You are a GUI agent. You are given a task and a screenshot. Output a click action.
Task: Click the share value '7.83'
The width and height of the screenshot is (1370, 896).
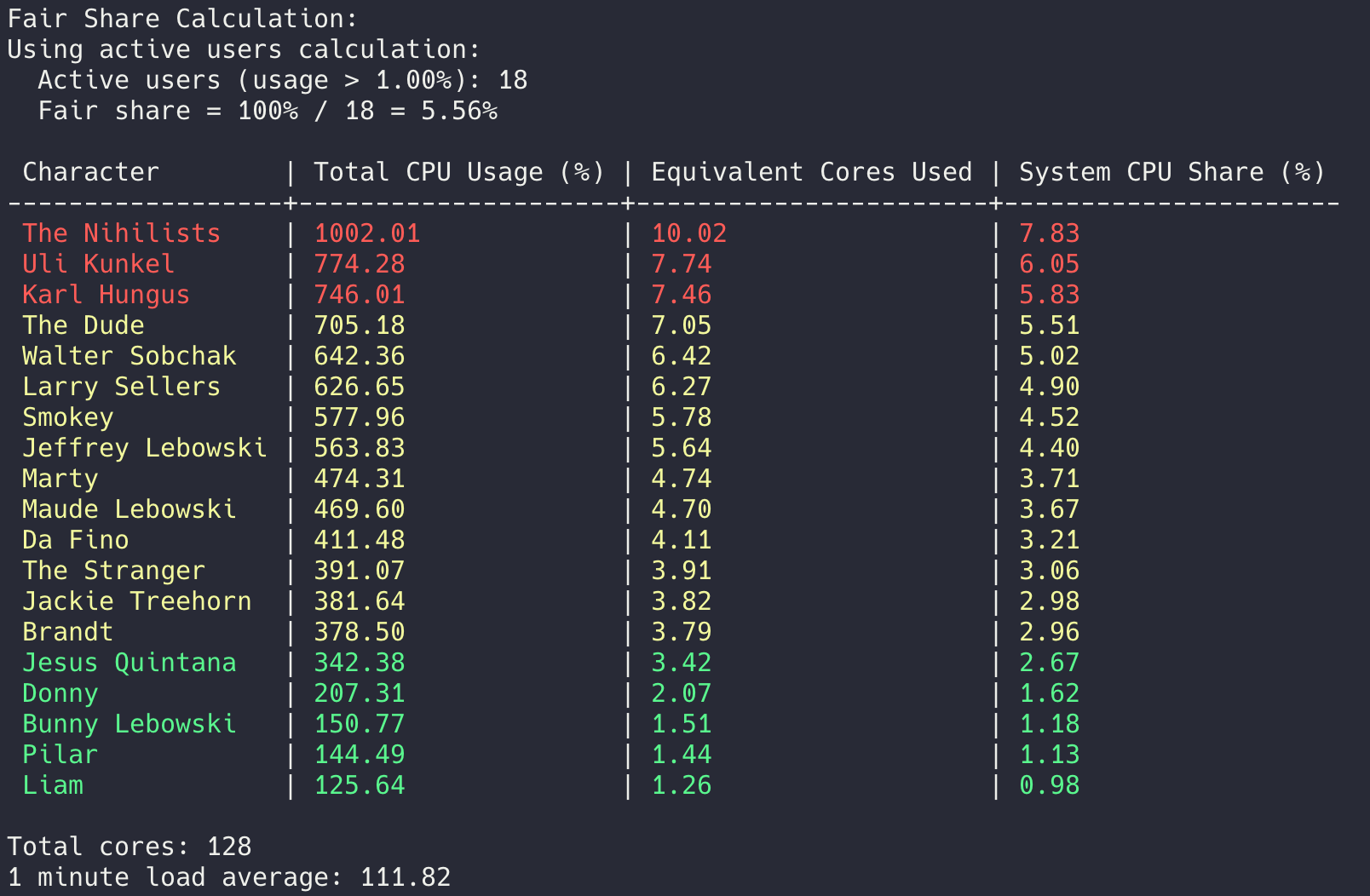coord(1050,233)
